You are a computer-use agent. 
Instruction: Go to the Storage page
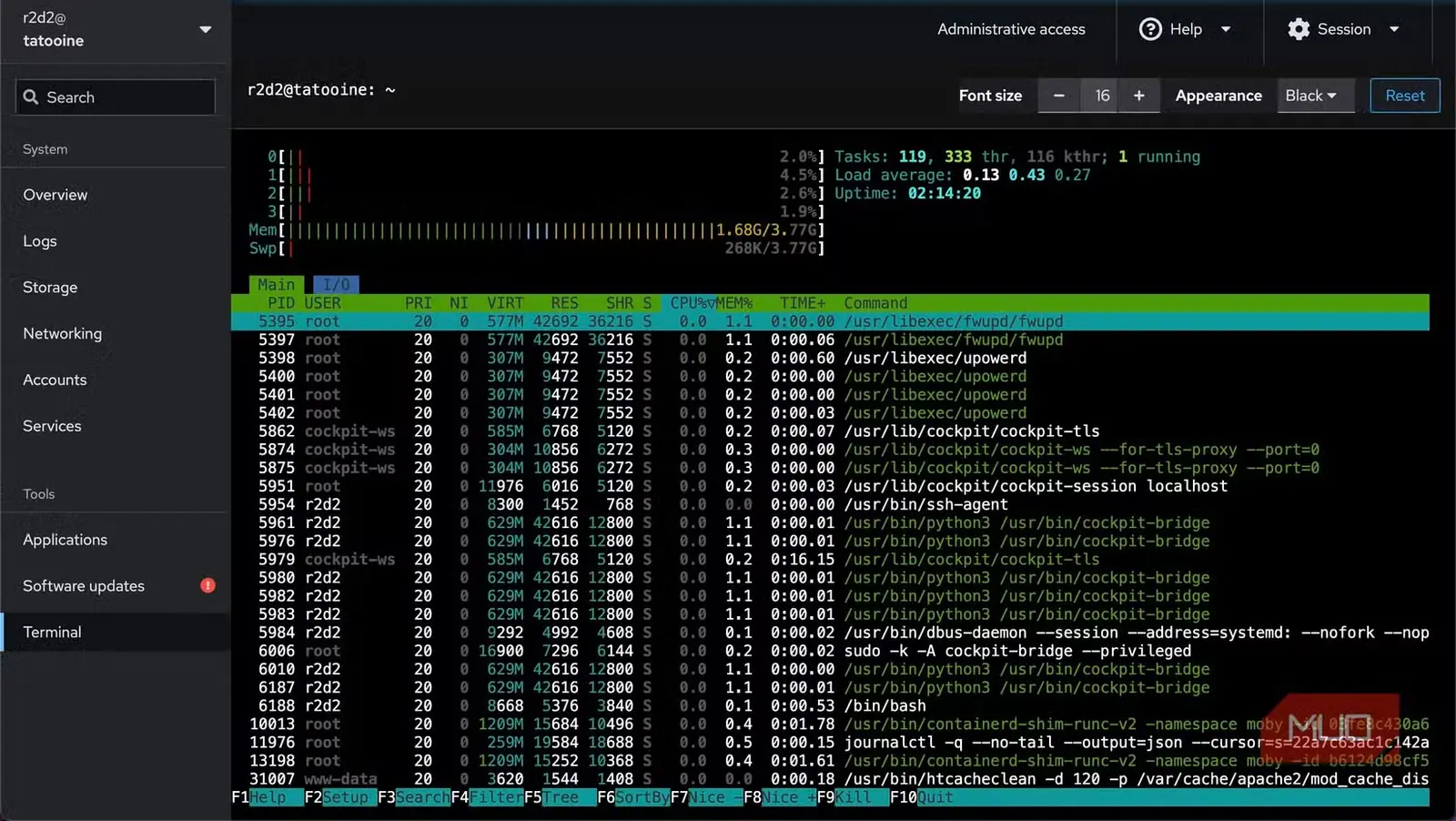[115, 287]
